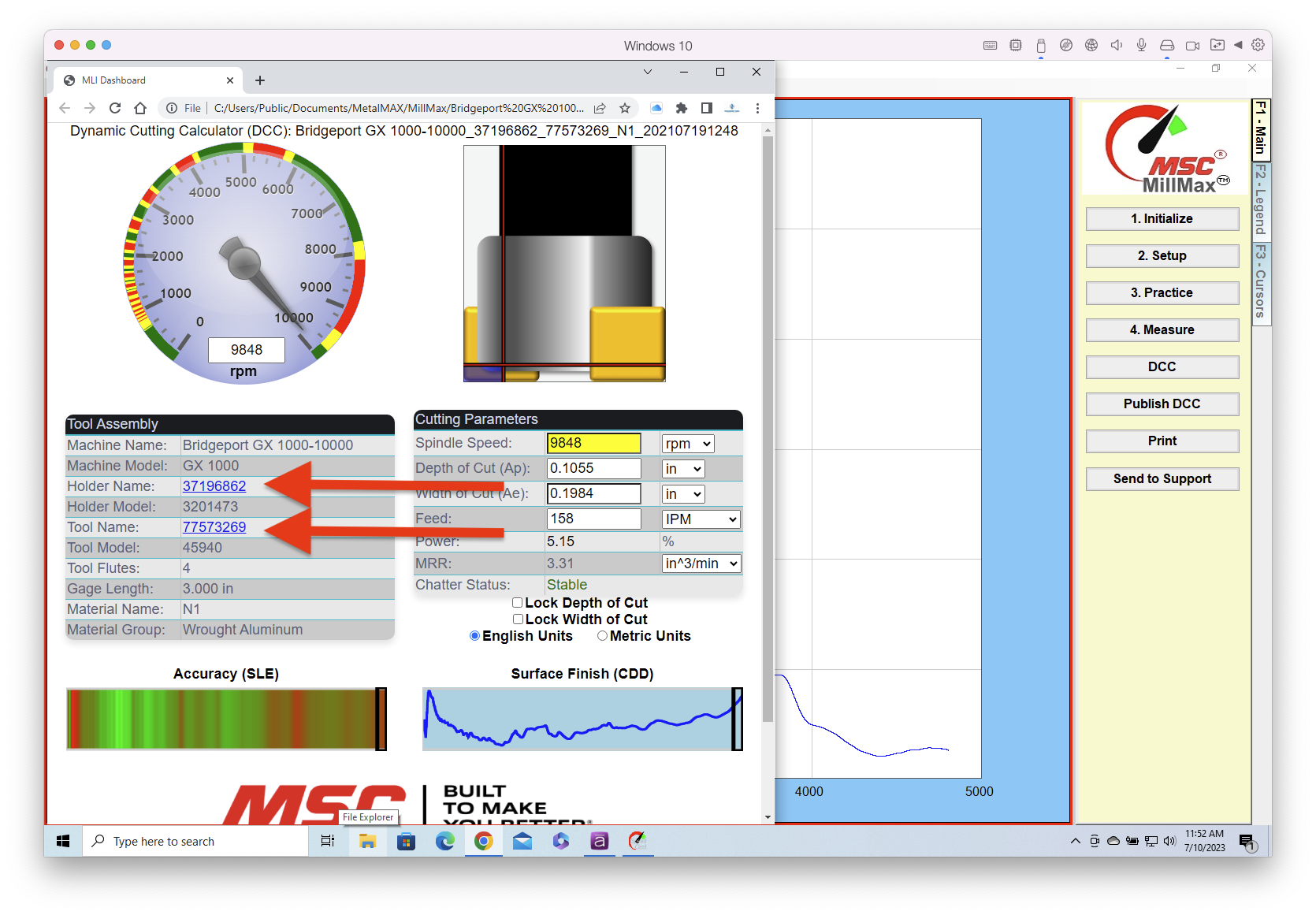This screenshot has height=915, width=1316.
Task: Click the tool cutting diagram image
Action: [564, 263]
